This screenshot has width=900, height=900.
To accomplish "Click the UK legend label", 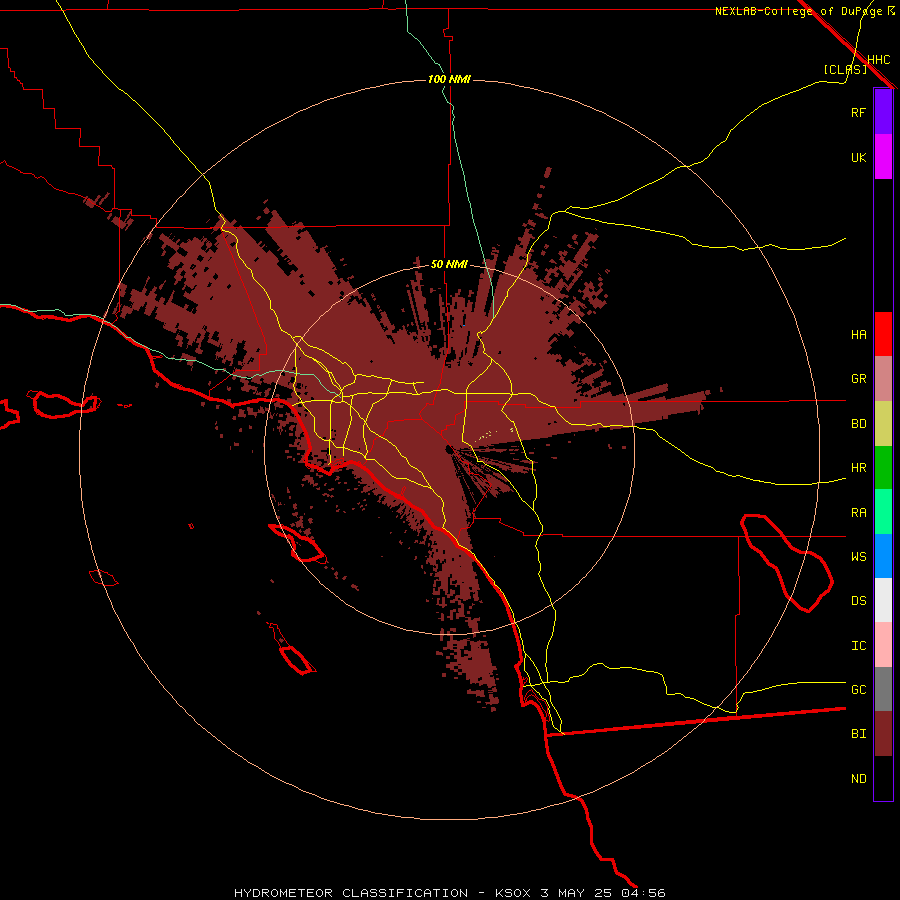I will pyautogui.click(x=859, y=157).
